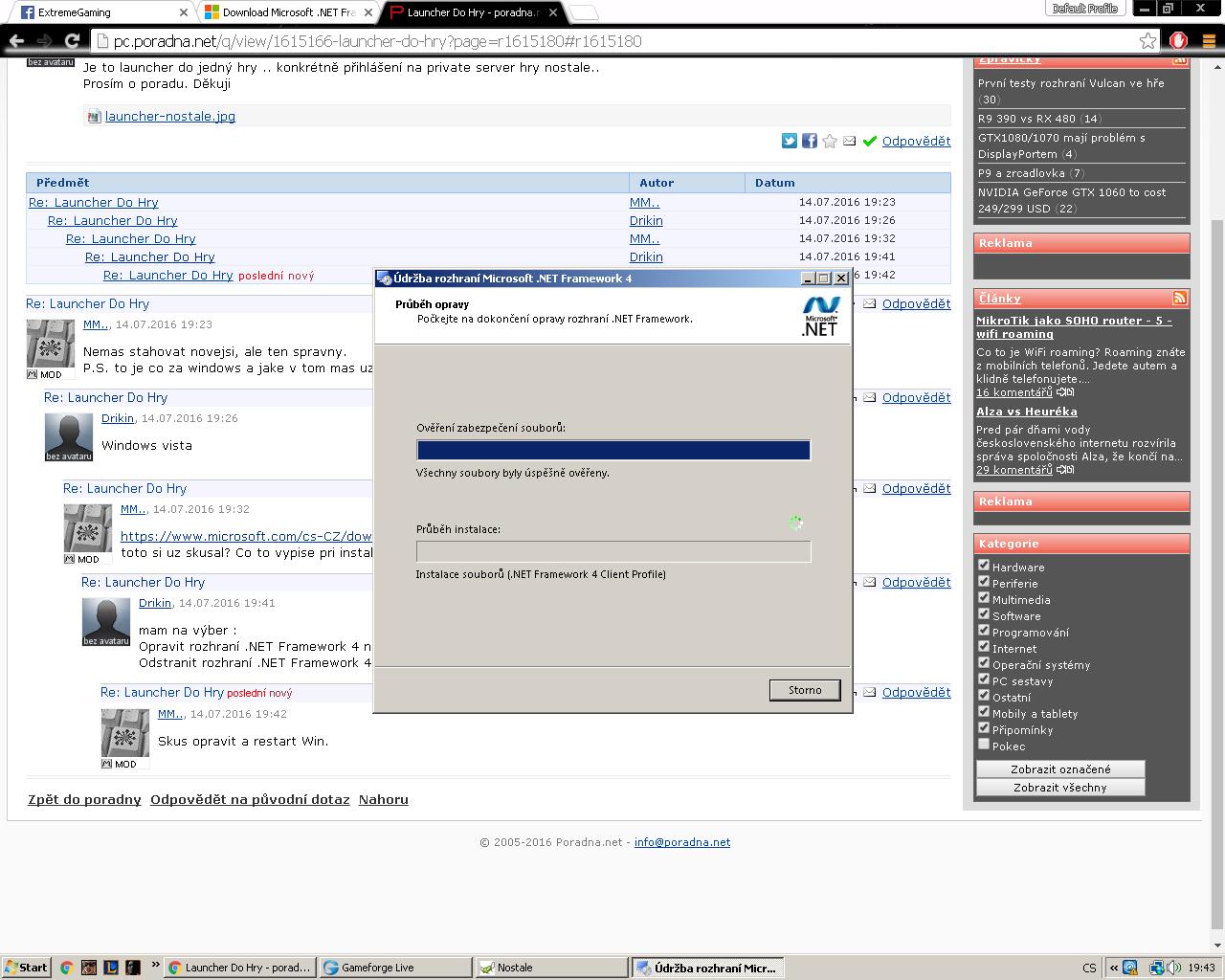The width and height of the screenshot is (1225, 980).
Task: Click the file verification progress bar
Action: 613,450
